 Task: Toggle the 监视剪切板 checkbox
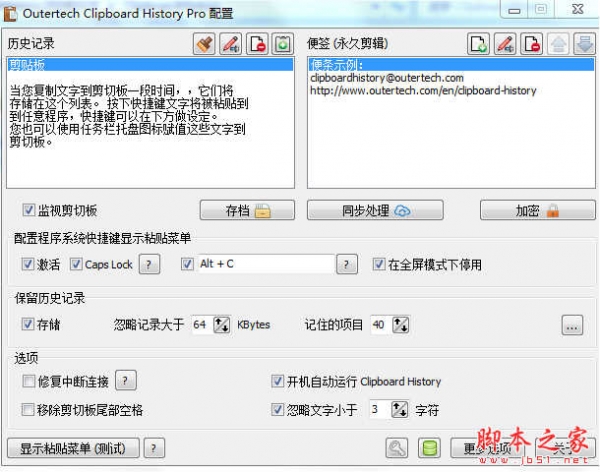point(29,210)
